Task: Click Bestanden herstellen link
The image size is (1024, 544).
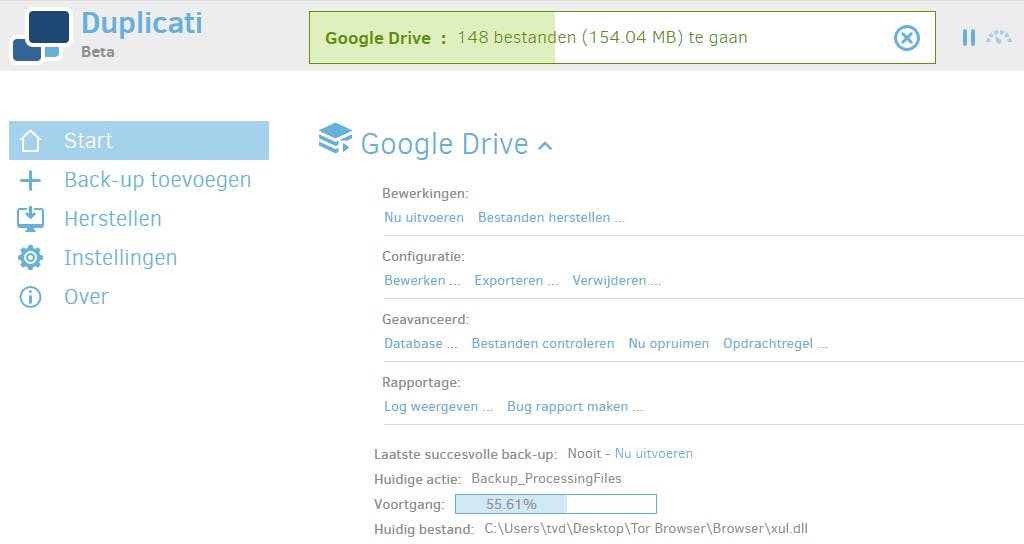Action: (551, 217)
